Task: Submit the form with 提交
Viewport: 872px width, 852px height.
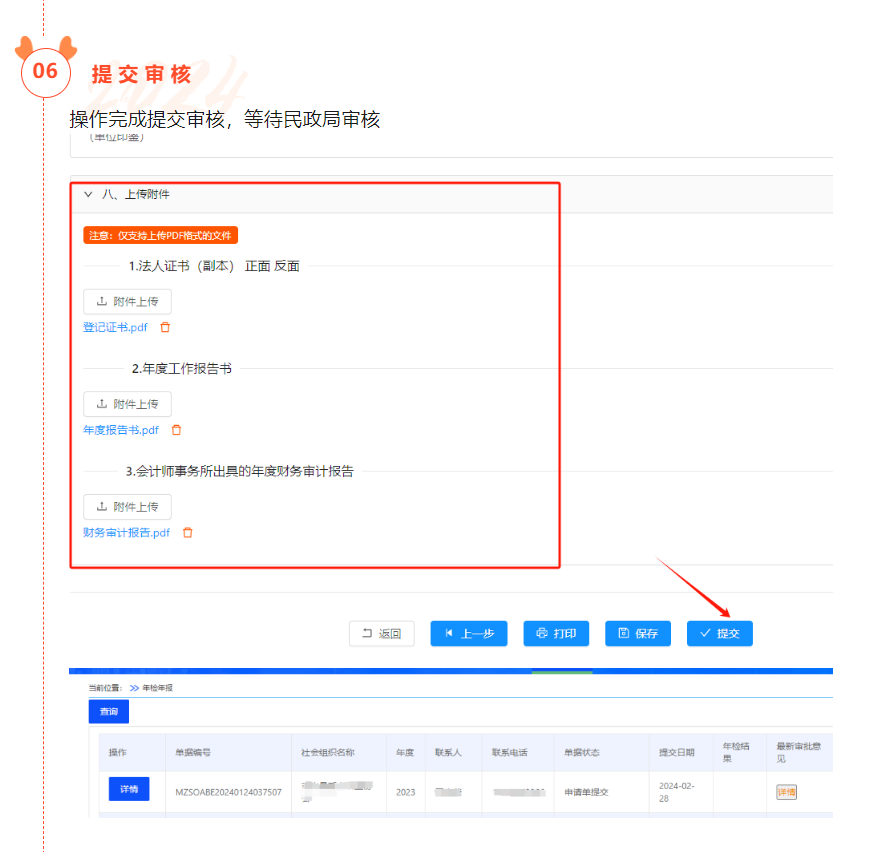Action: (x=719, y=633)
